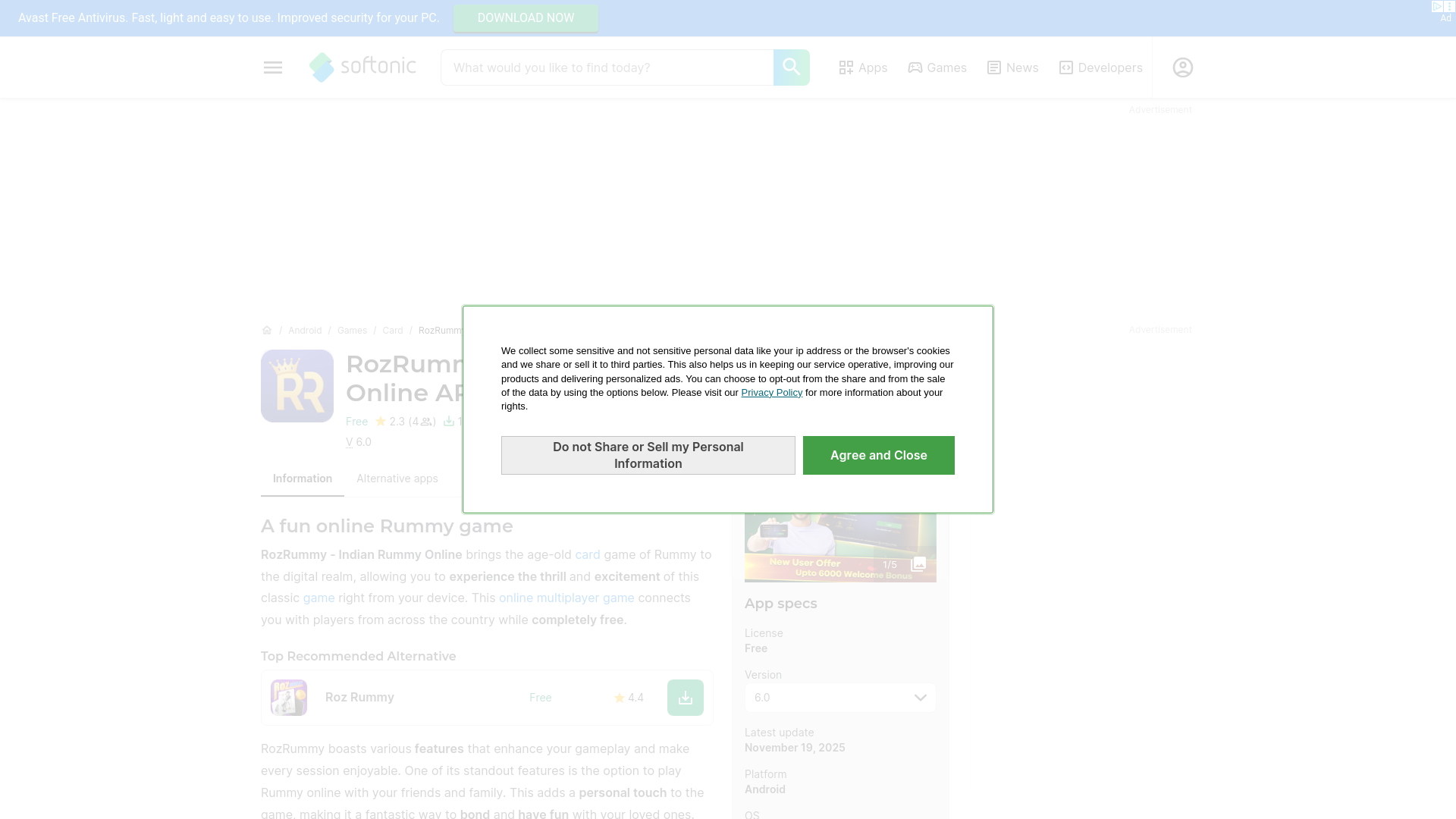Viewport: 1456px width, 819px height.
Task: Click the home breadcrumb icon
Action: [x=267, y=331]
